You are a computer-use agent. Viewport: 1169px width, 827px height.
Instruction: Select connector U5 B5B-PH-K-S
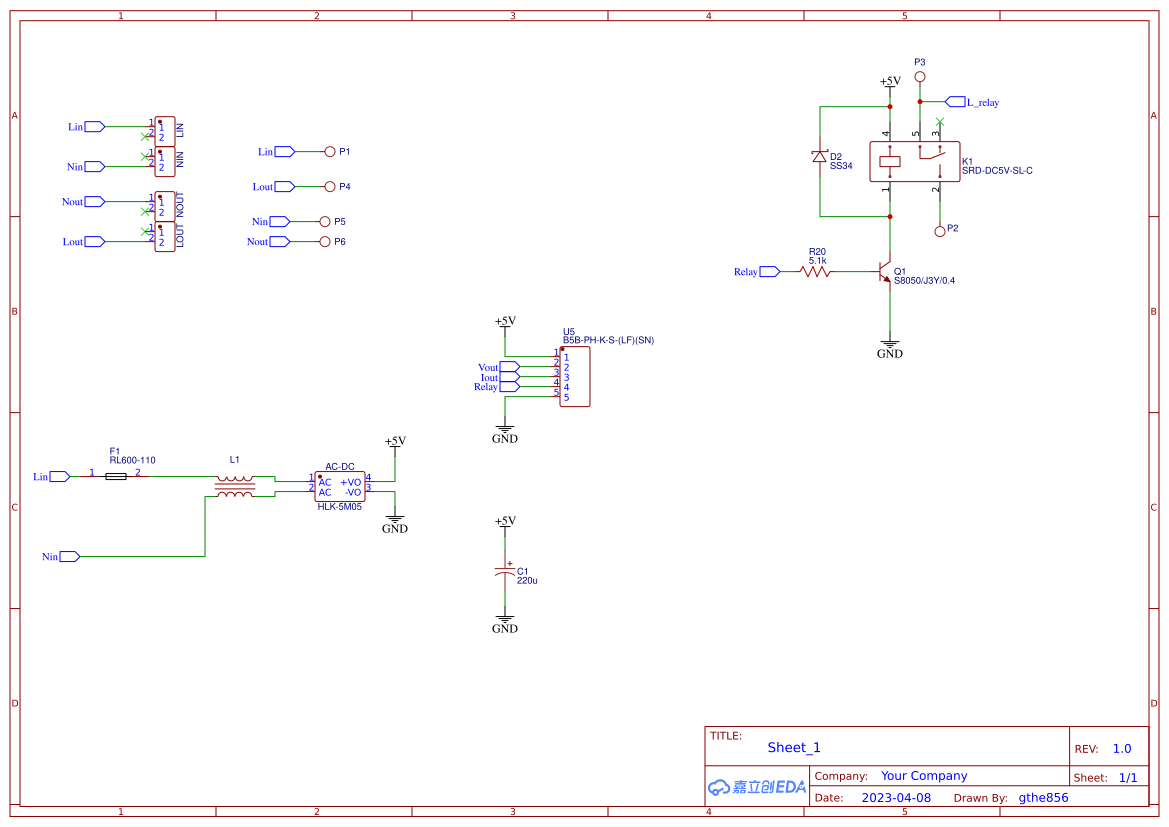pyautogui.click(x=575, y=377)
